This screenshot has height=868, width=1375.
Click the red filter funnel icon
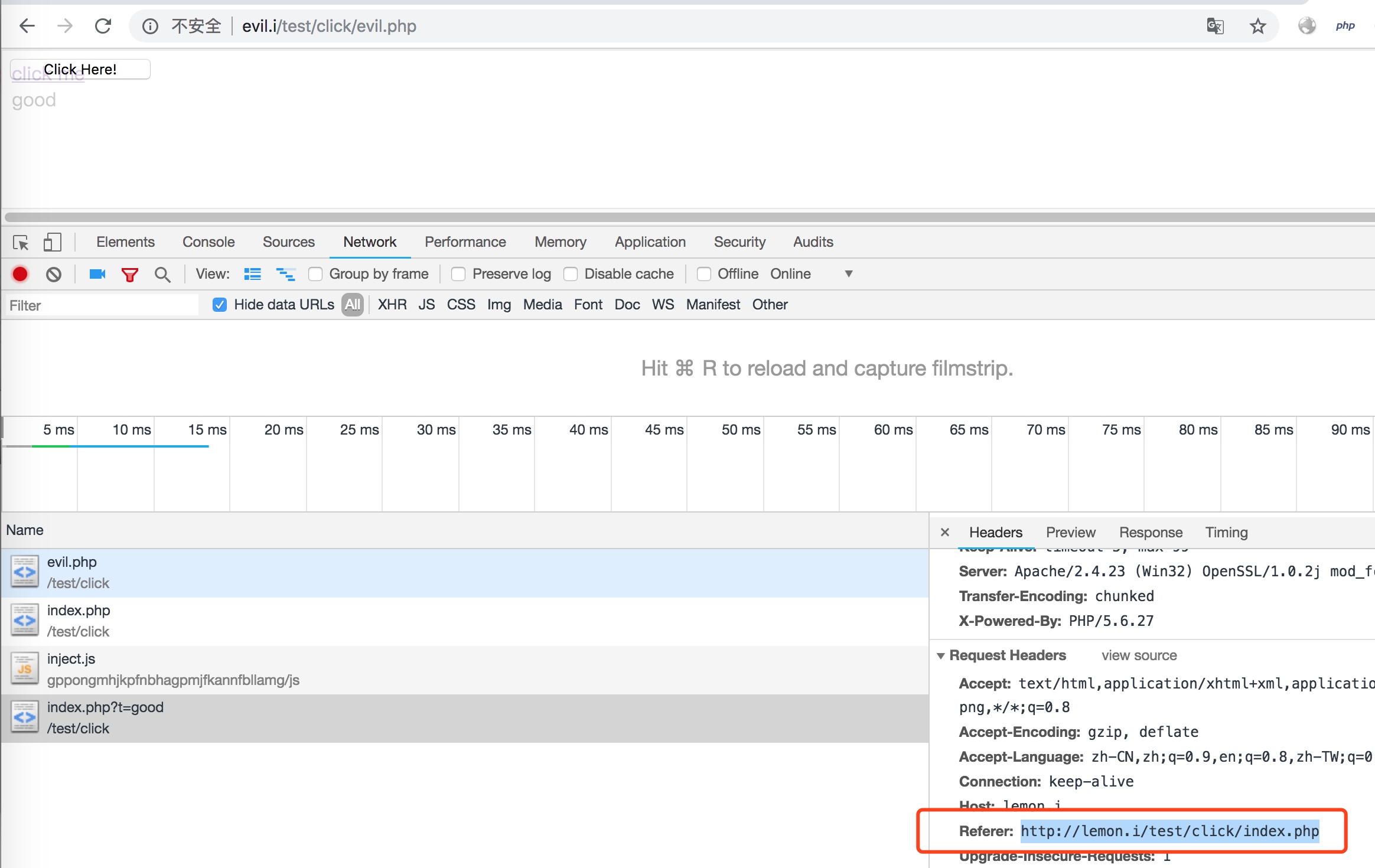pos(129,275)
